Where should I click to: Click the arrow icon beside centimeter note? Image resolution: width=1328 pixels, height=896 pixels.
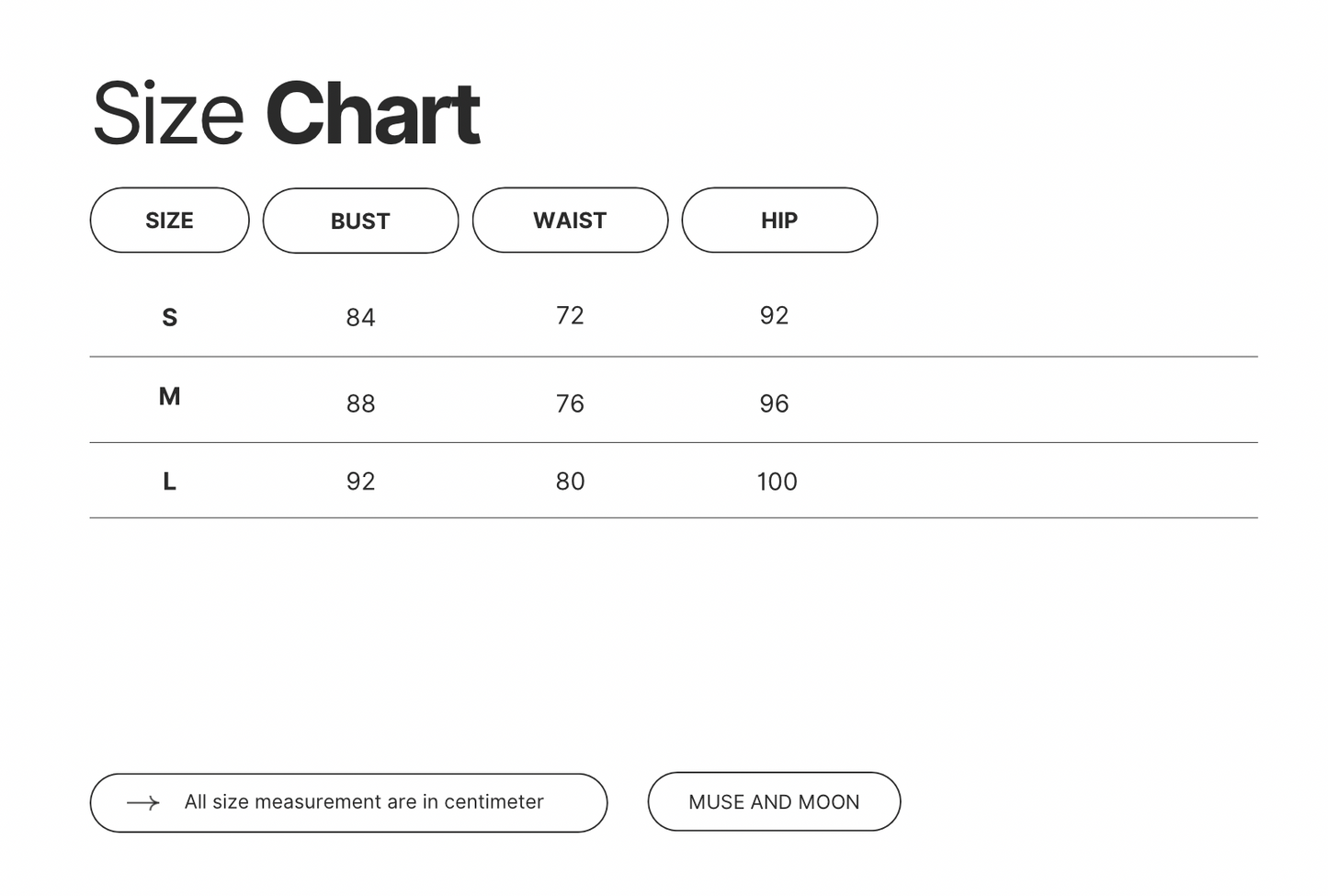pyautogui.click(x=143, y=803)
